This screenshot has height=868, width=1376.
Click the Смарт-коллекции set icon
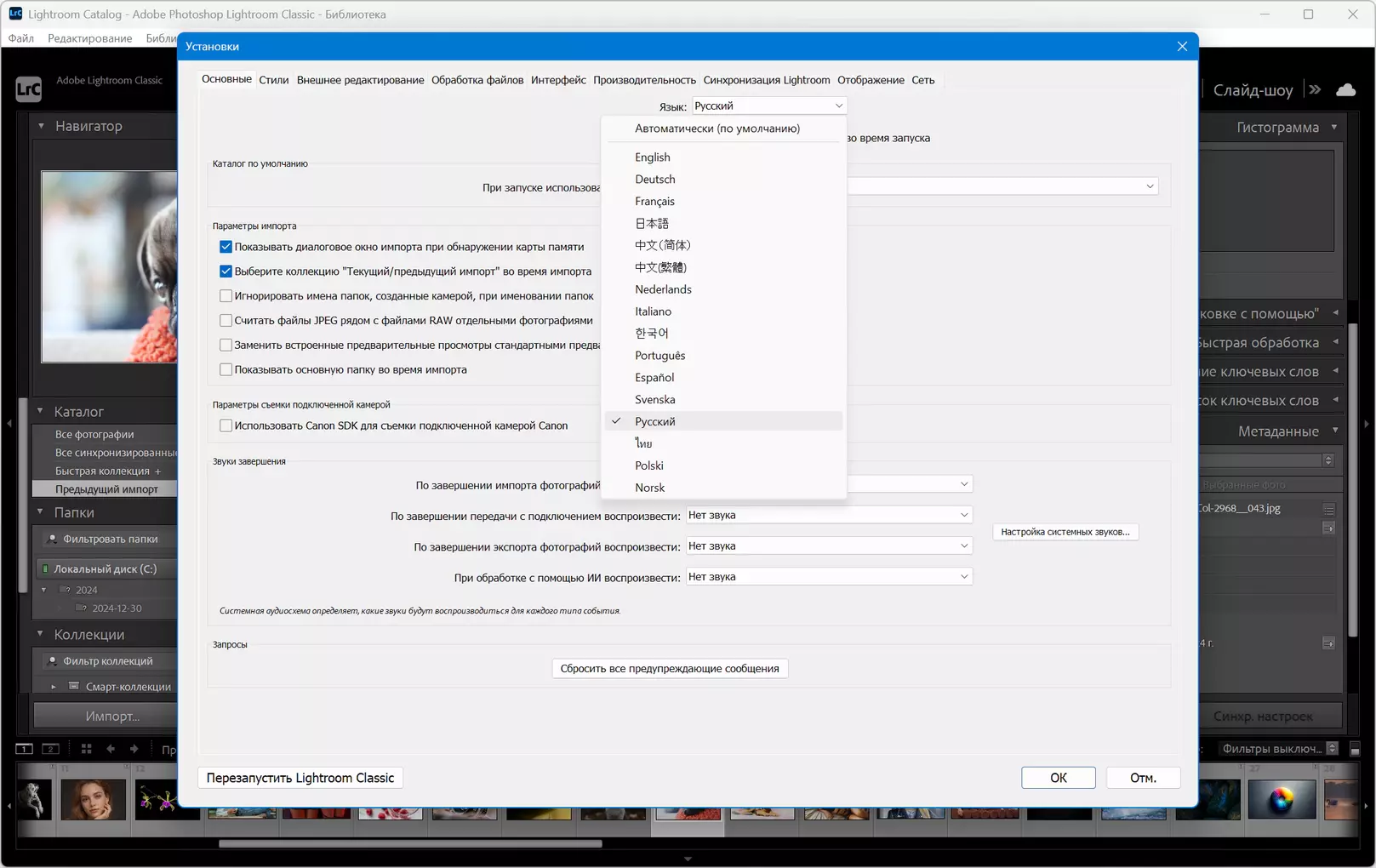74,686
